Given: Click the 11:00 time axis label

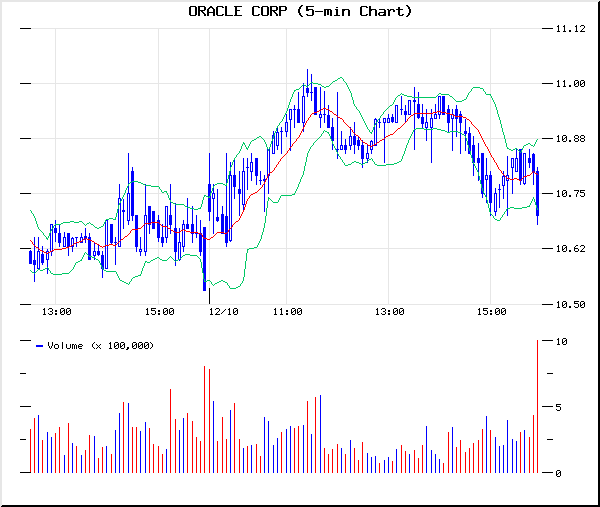Looking at the screenshot, I should tap(287, 312).
